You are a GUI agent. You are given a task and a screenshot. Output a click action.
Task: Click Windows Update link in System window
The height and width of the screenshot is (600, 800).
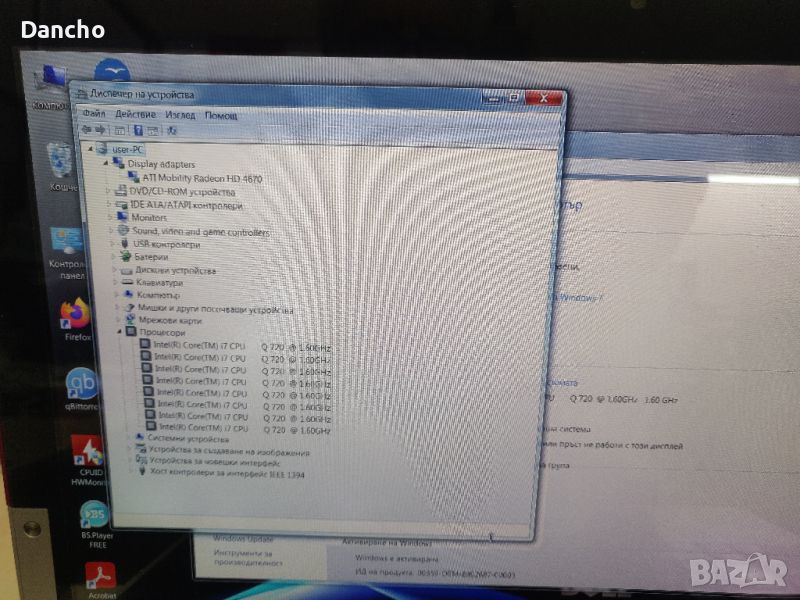tap(243, 539)
